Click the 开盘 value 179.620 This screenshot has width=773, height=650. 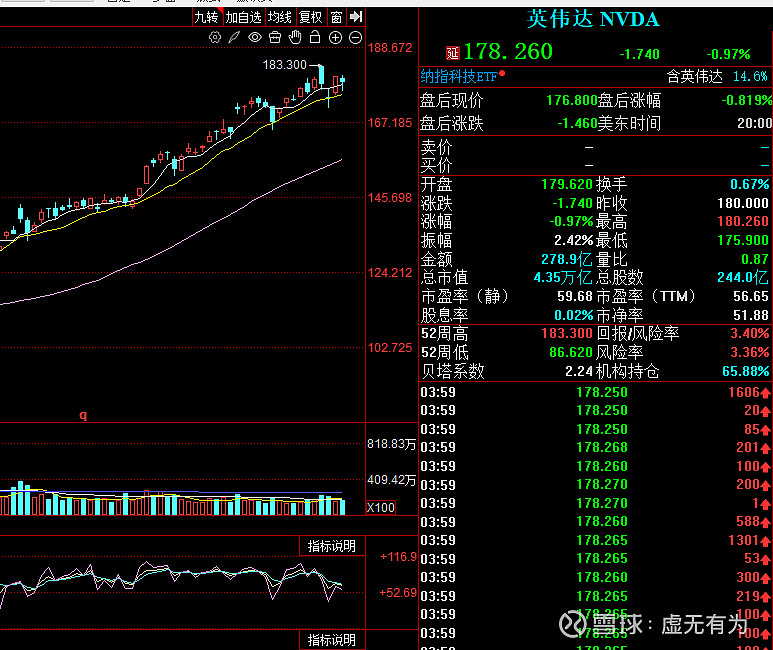point(566,184)
